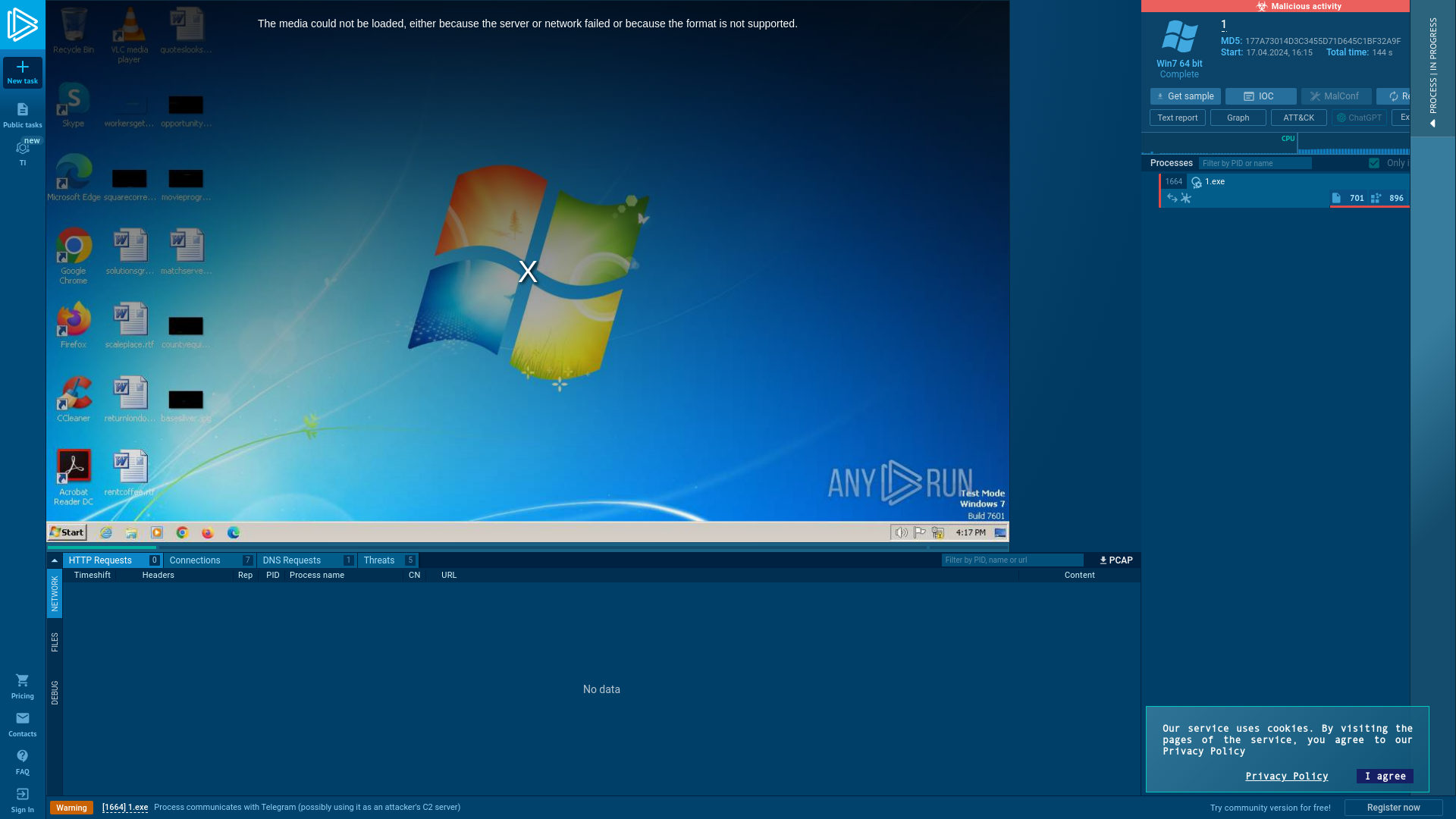Click the ANY.RUN logo in sidebar

click(x=22, y=24)
